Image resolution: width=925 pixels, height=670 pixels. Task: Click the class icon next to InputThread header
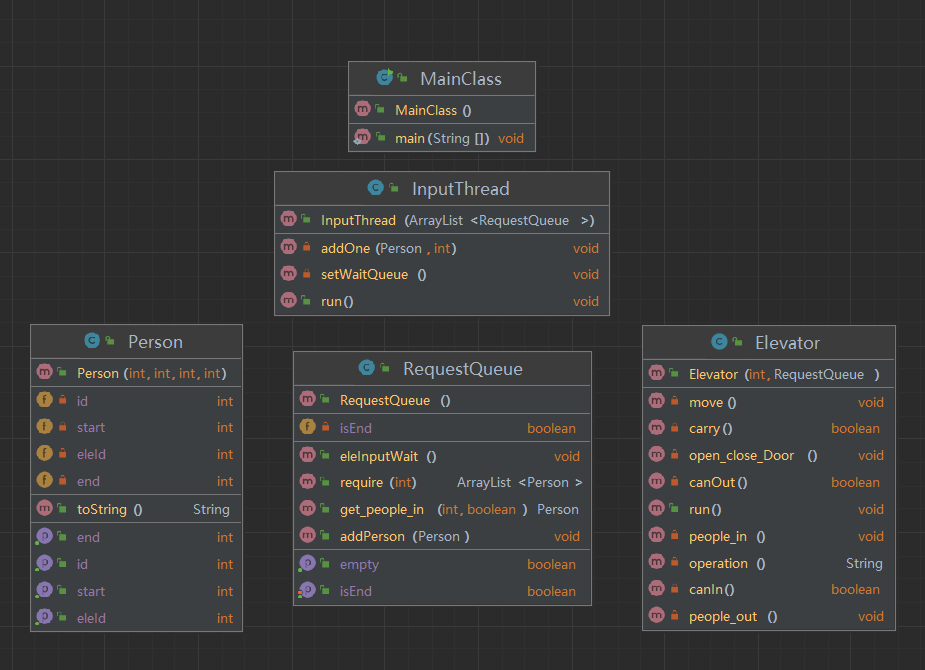pyautogui.click(x=375, y=188)
